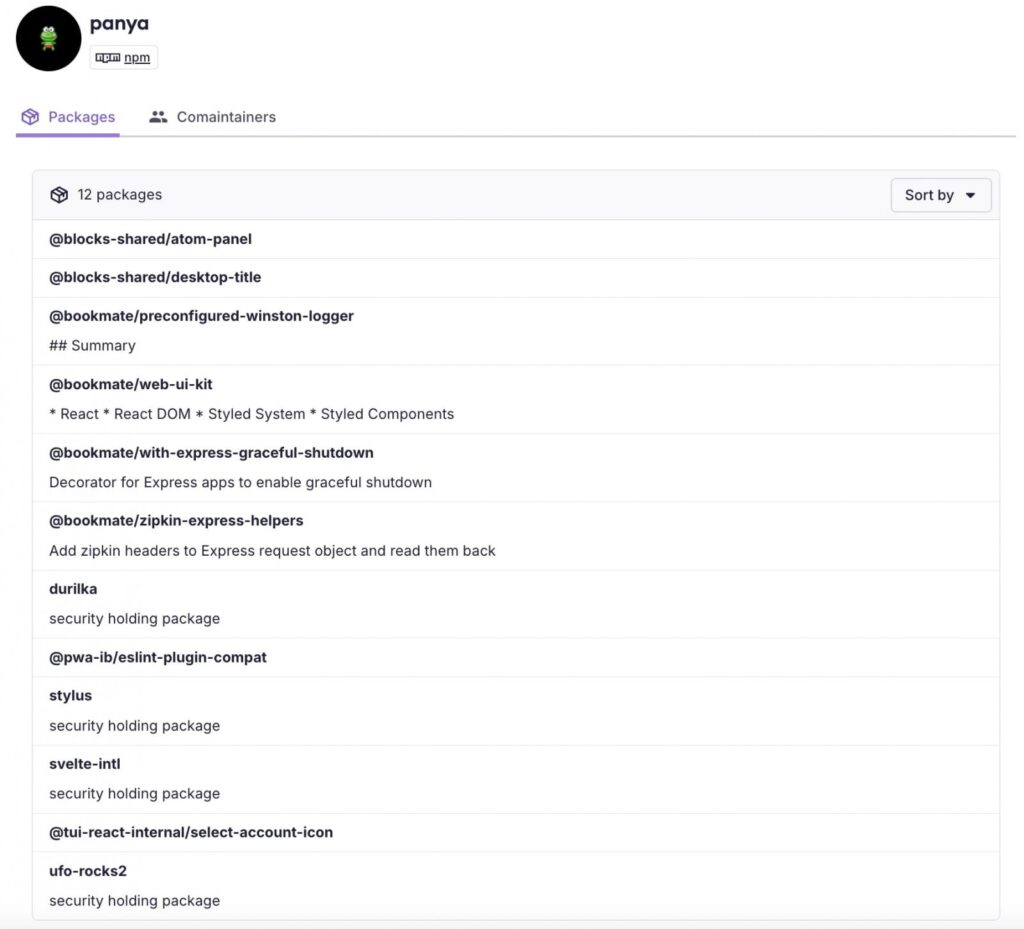Click the people icon next to Comaintainers

tap(158, 116)
